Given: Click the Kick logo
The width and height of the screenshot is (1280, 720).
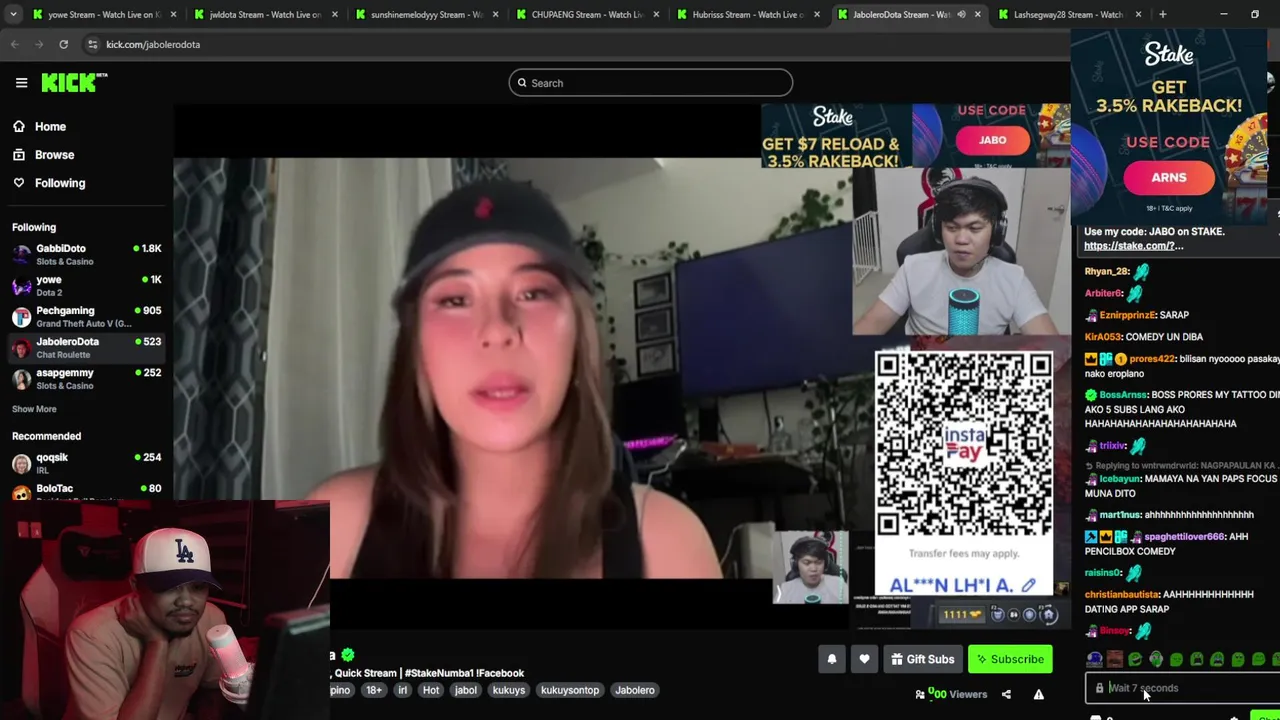Looking at the screenshot, I should 73,83.
